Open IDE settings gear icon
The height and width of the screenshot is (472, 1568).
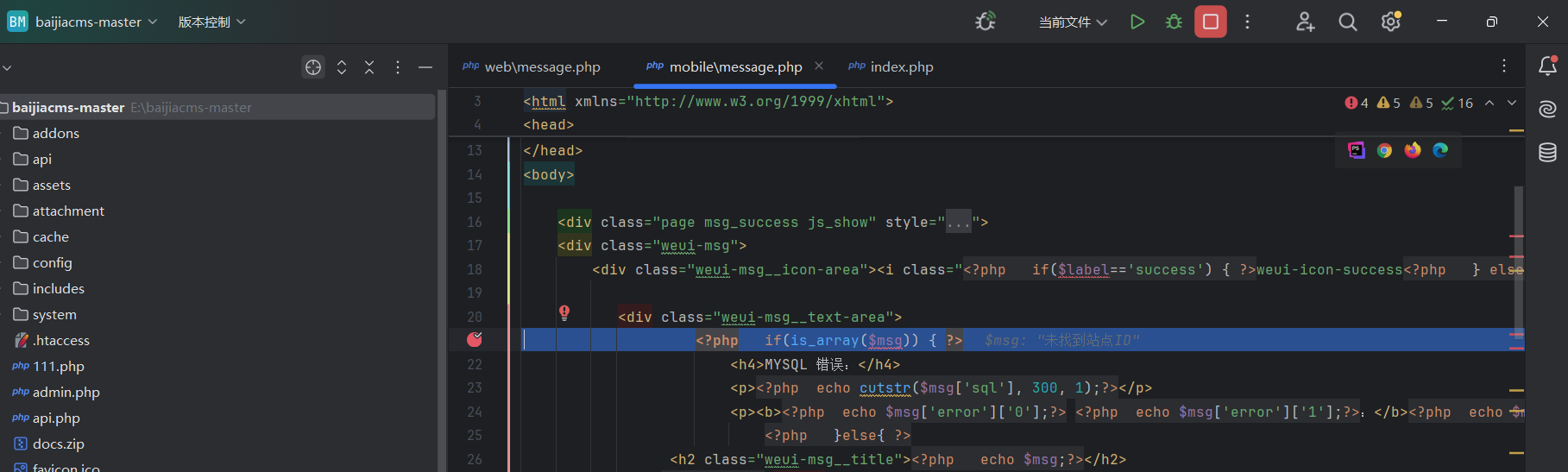click(x=1390, y=22)
